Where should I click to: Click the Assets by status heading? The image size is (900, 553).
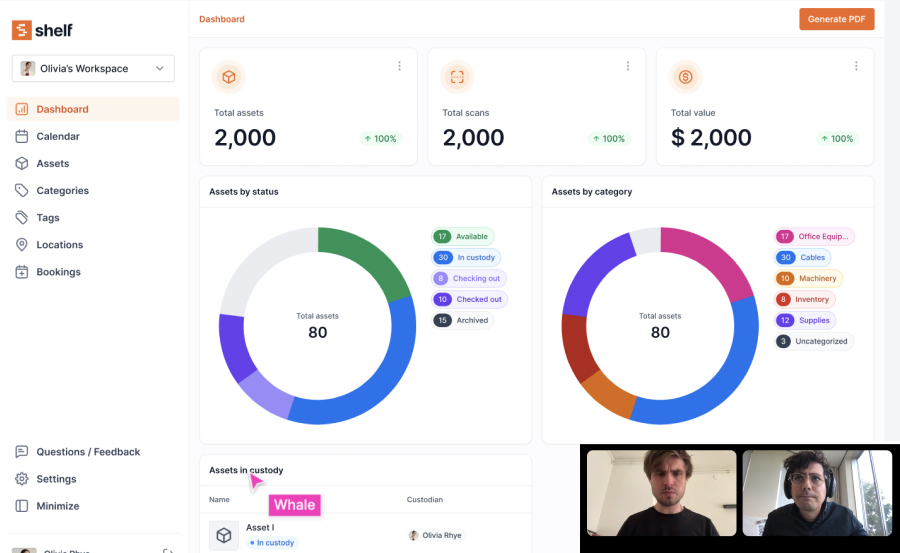[244, 192]
